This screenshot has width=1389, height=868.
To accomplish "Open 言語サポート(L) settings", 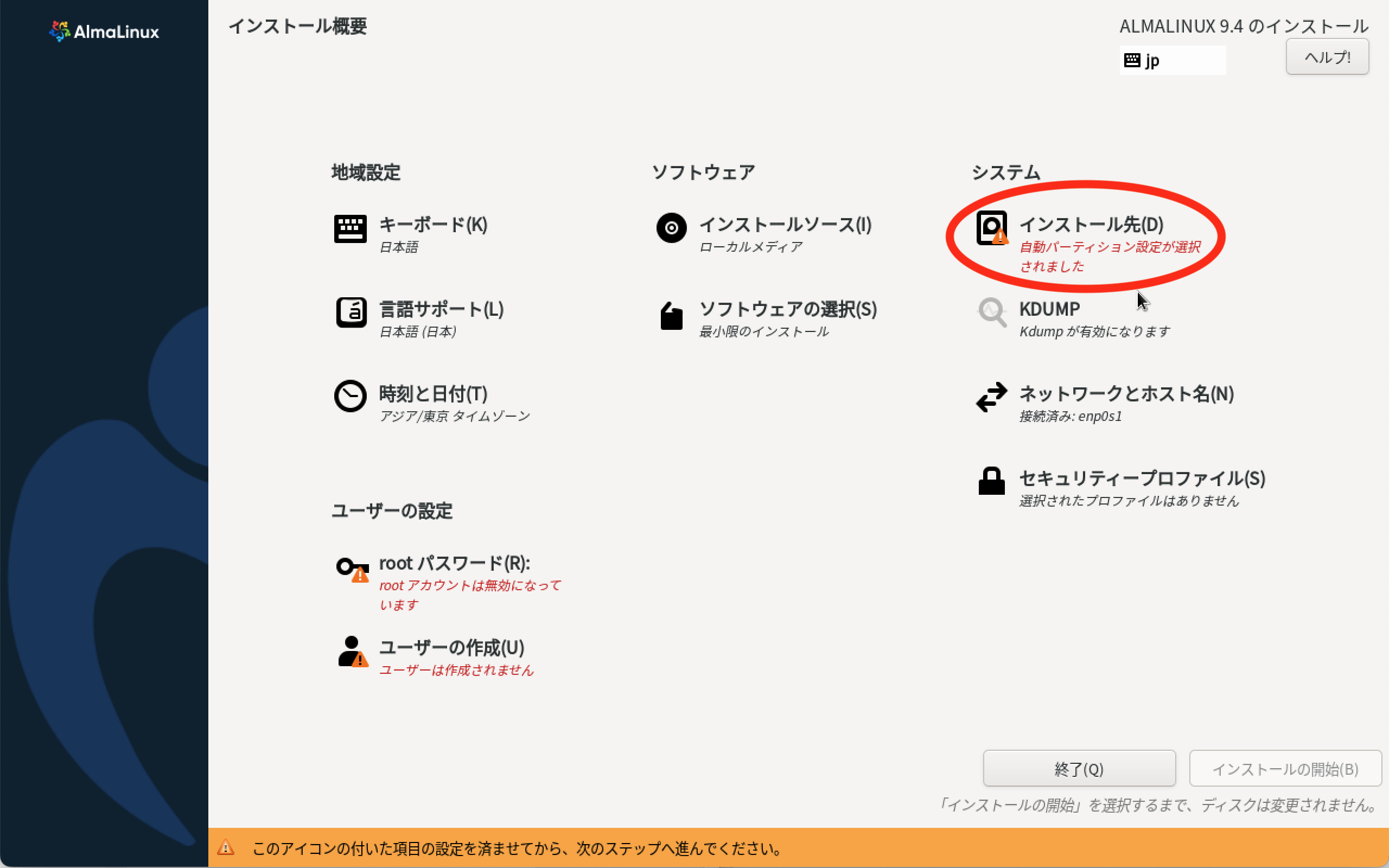I will tap(441, 309).
